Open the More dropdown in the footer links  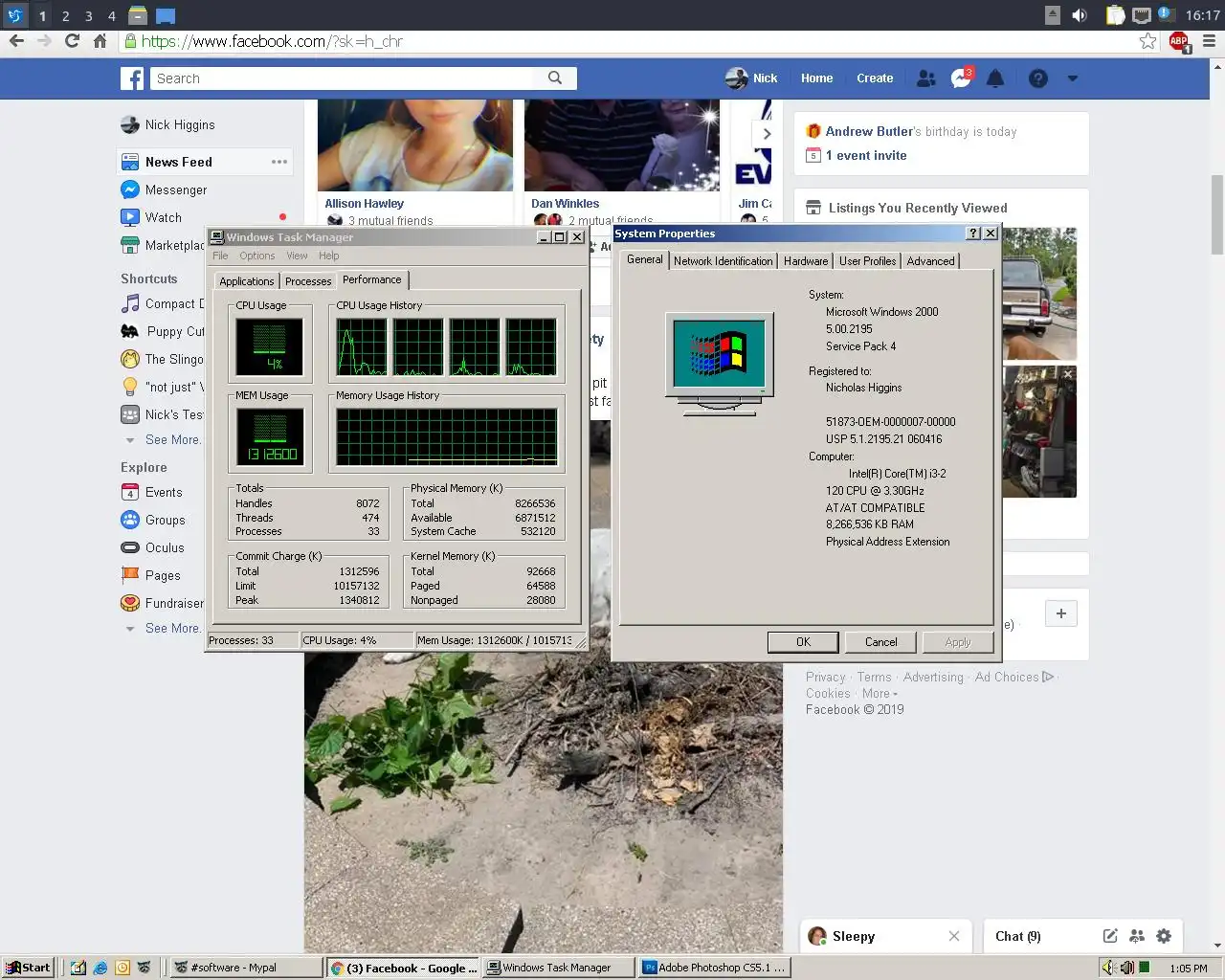click(880, 694)
